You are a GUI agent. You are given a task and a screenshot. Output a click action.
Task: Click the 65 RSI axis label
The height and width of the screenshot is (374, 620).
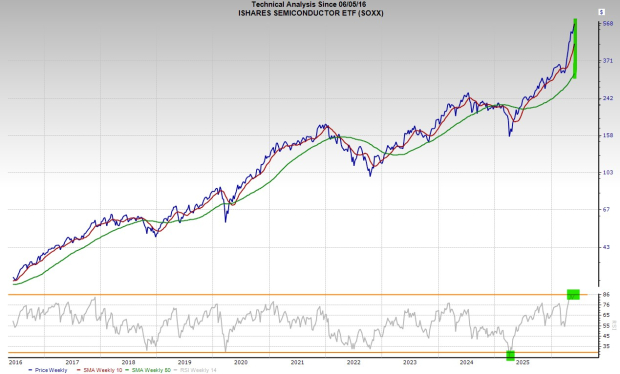point(606,315)
